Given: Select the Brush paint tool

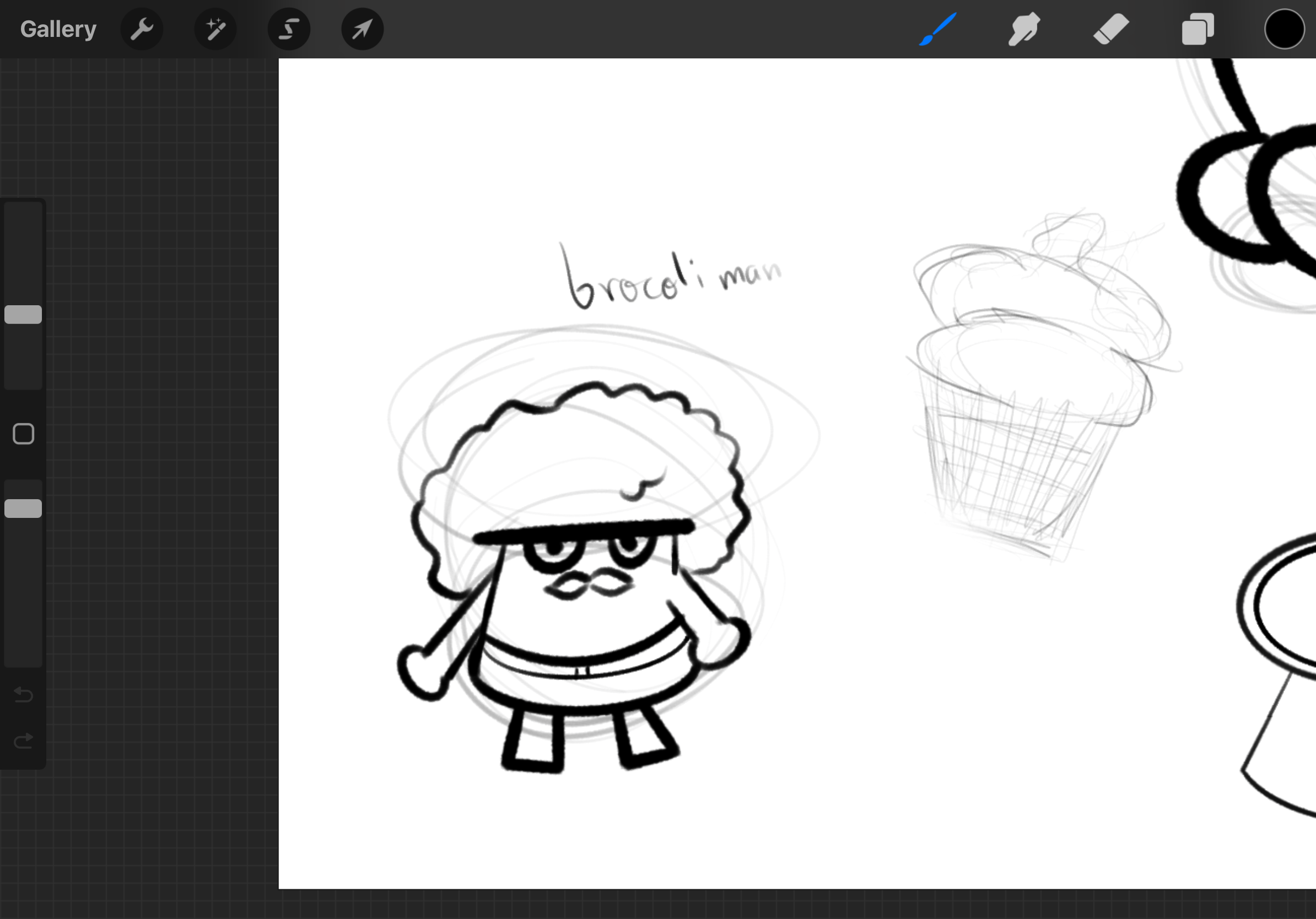Looking at the screenshot, I should point(938,29).
